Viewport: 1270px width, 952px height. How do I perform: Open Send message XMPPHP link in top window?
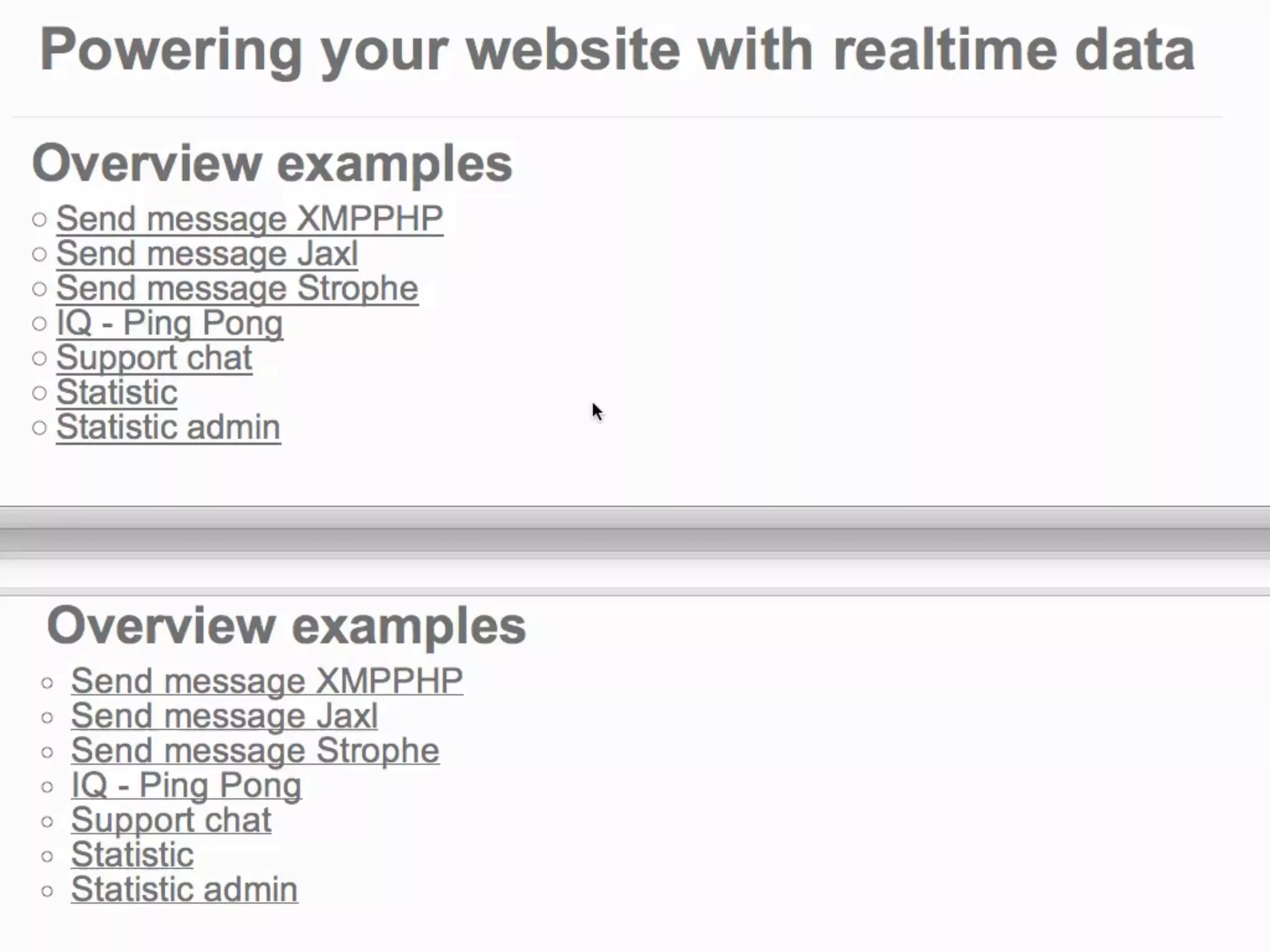pos(249,219)
